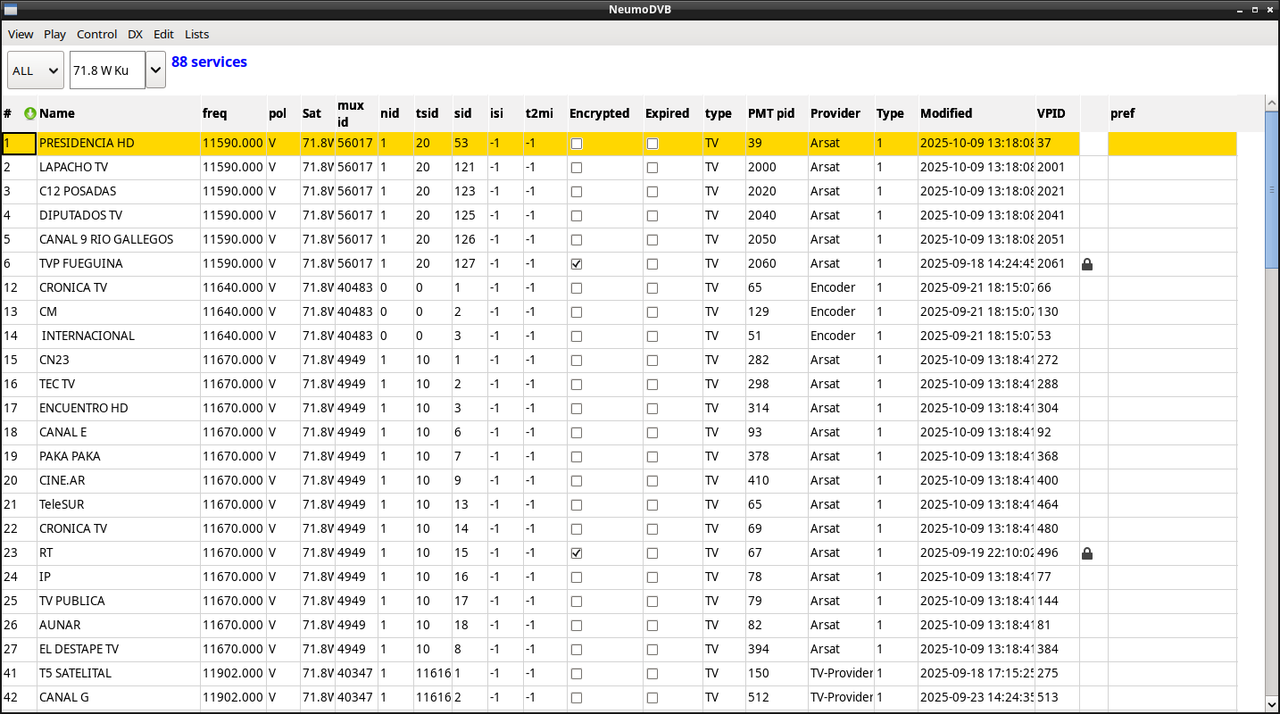Screen dimensions: 1280x714
Task: Check Expired for PAKA PAKA
Action: point(652,457)
